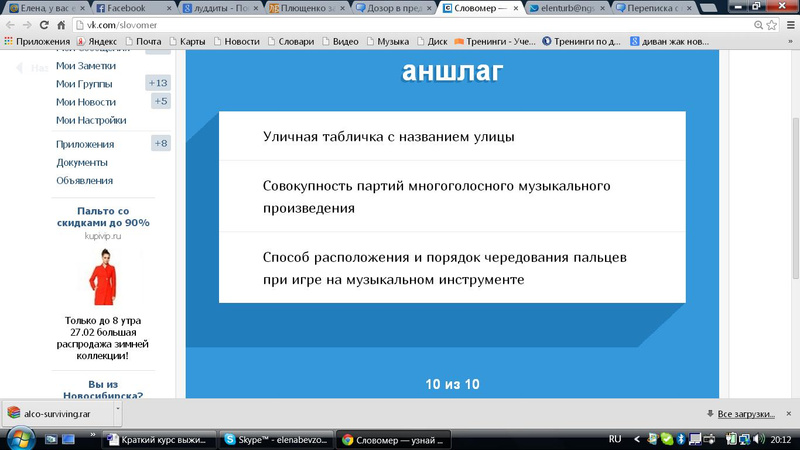Open Все загрузки downloads link
The width and height of the screenshot is (800, 450).
(746, 414)
